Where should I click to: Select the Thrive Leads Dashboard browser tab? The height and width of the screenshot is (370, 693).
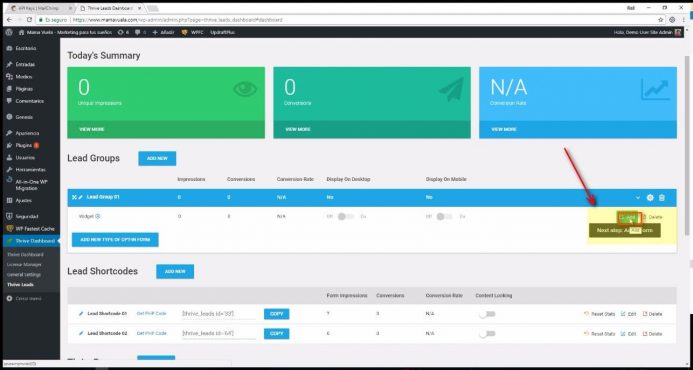[109, 8]
